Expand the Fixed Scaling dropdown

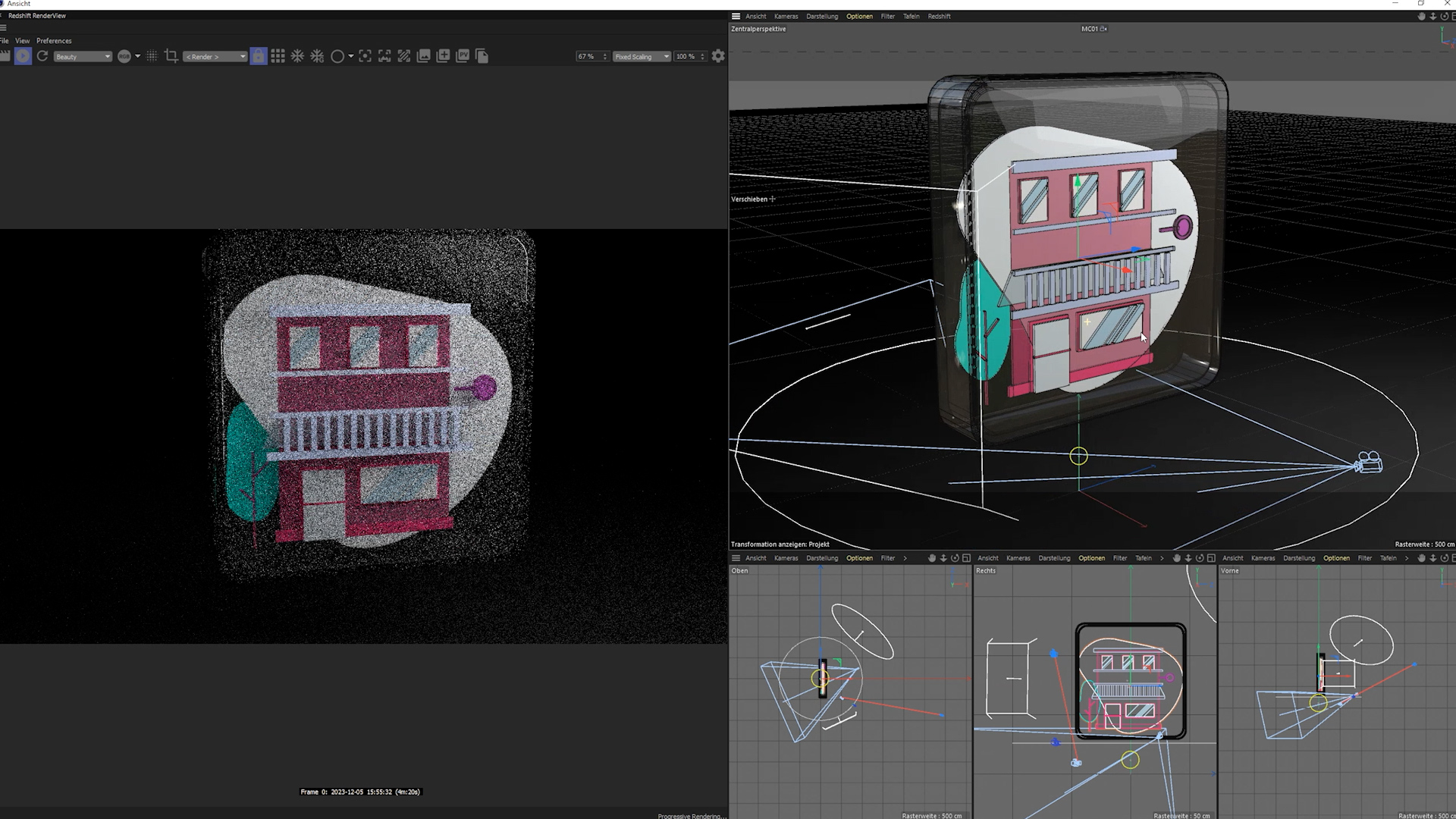[x=642, y=57]
